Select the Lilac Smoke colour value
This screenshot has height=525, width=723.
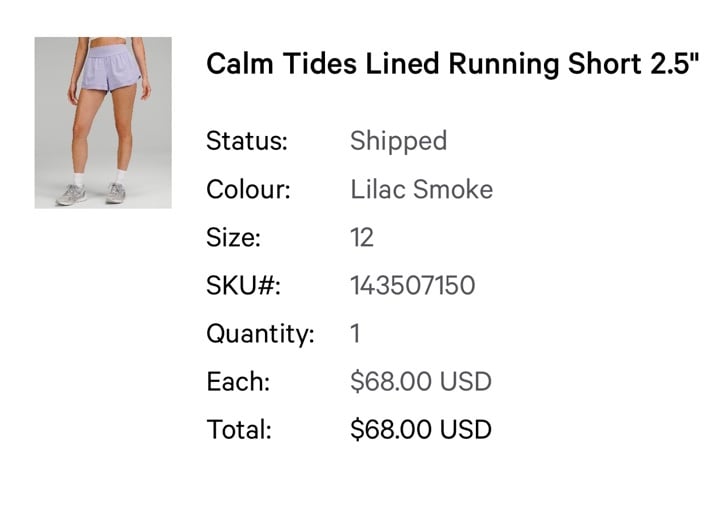click(x=421, y=189)
